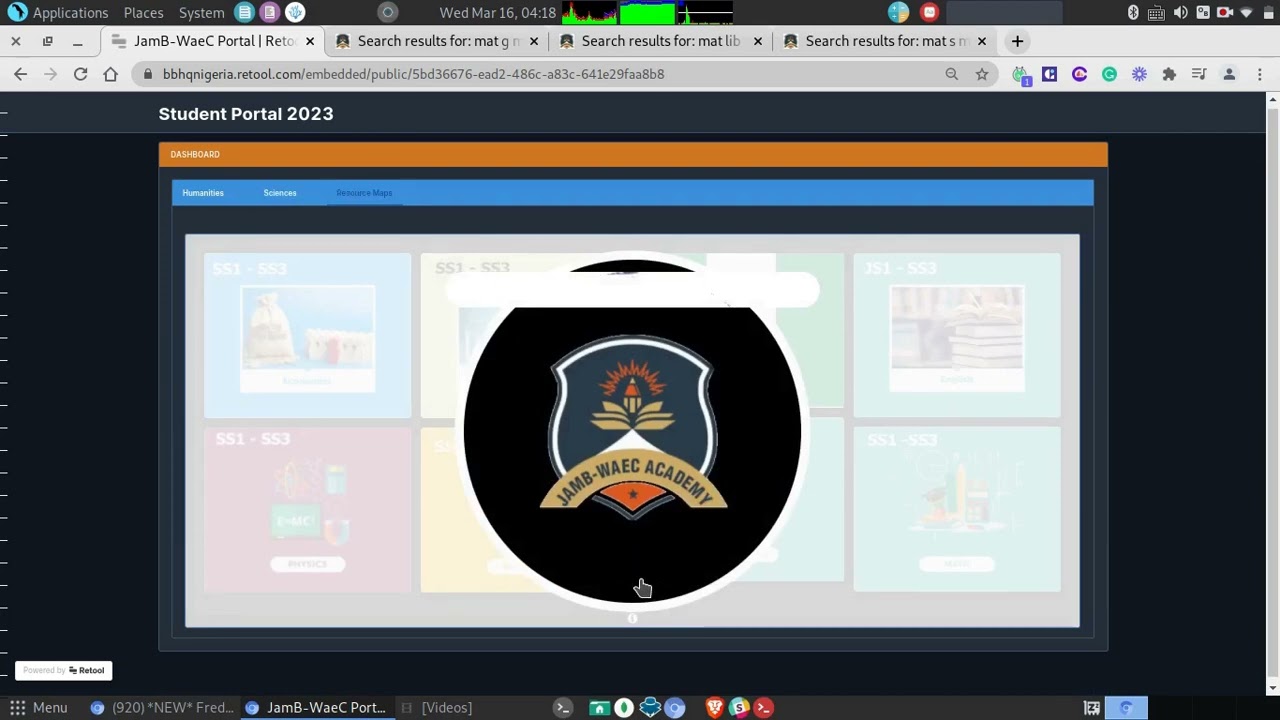Image resolution: width=1280 pixels, height=720 pixels.
Task: Open the screen recorder camera tray icon
Action: click(1224, 12)
